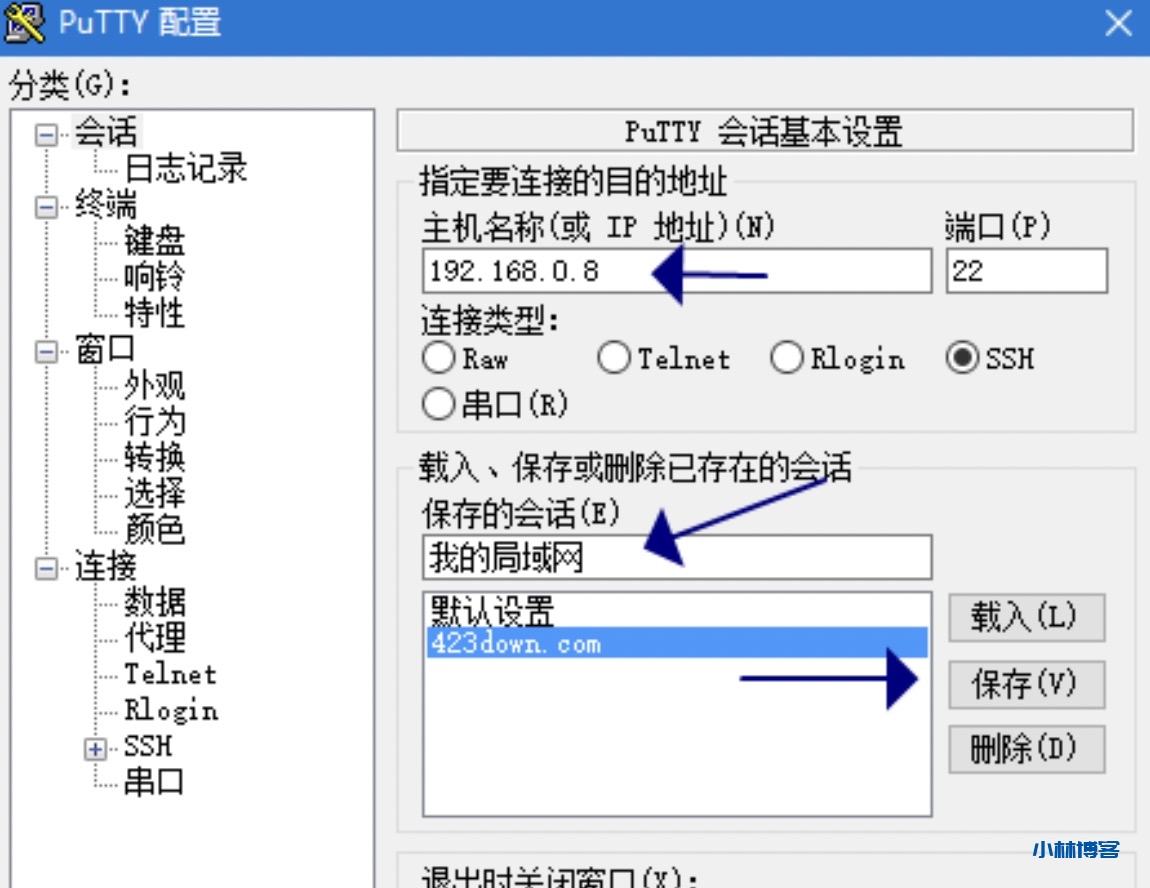Image resolution: width=1150 pixels, height=888 pixels.
Task: Click the PuTTY icon in title bar
Action: [x=25, y=23]
